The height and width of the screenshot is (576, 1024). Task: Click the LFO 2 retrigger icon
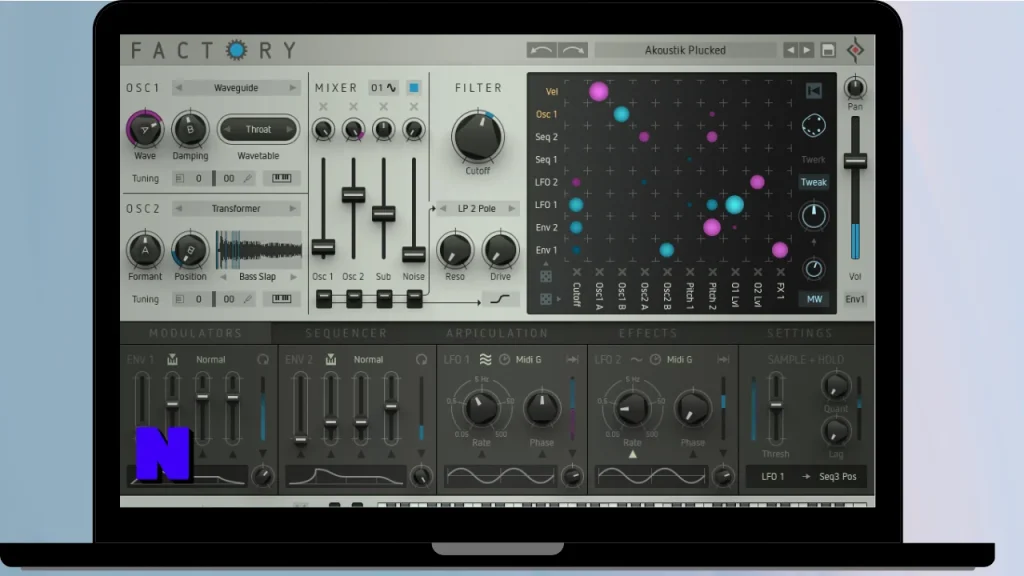coord(724,359)
